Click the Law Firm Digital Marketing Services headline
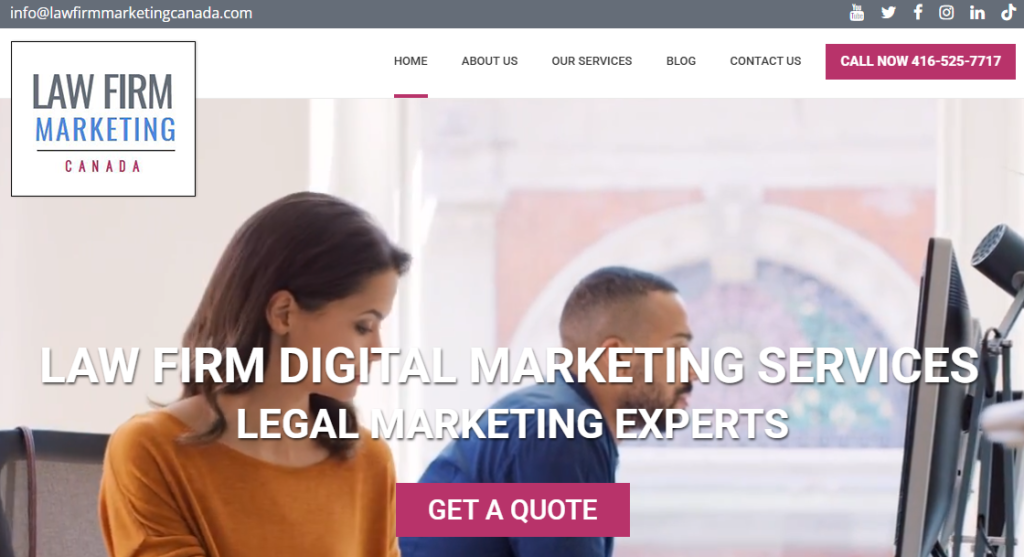Viewport: 1024px width, 557px height. (x=509, y=365)
